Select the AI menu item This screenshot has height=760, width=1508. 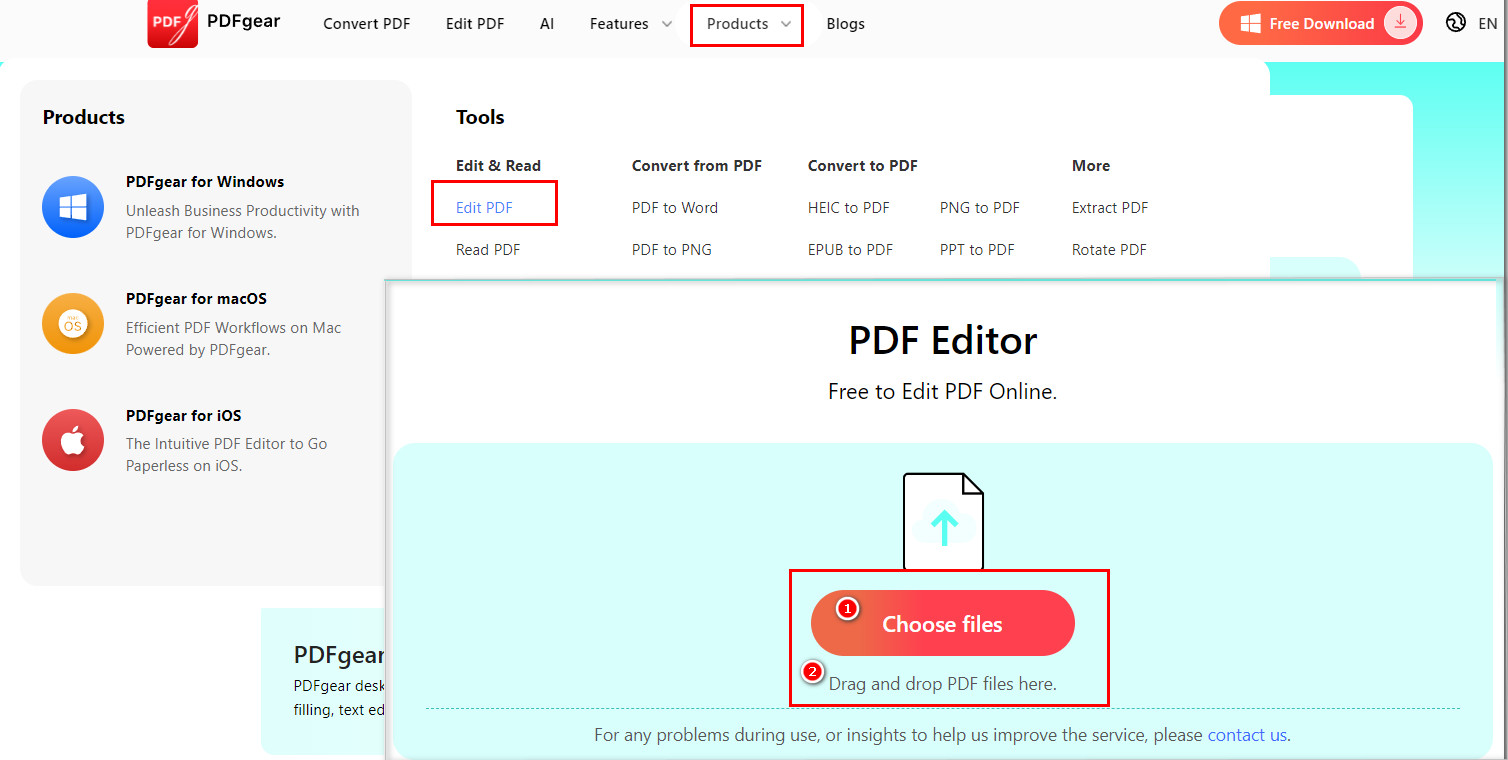tap(547, 24)
